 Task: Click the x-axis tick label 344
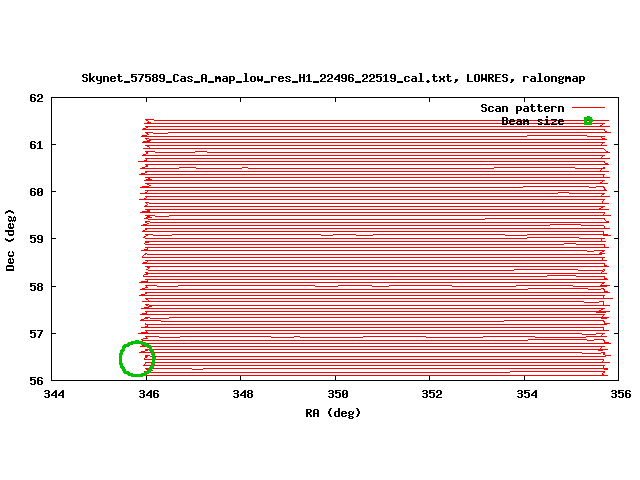(x=54, y=394)
